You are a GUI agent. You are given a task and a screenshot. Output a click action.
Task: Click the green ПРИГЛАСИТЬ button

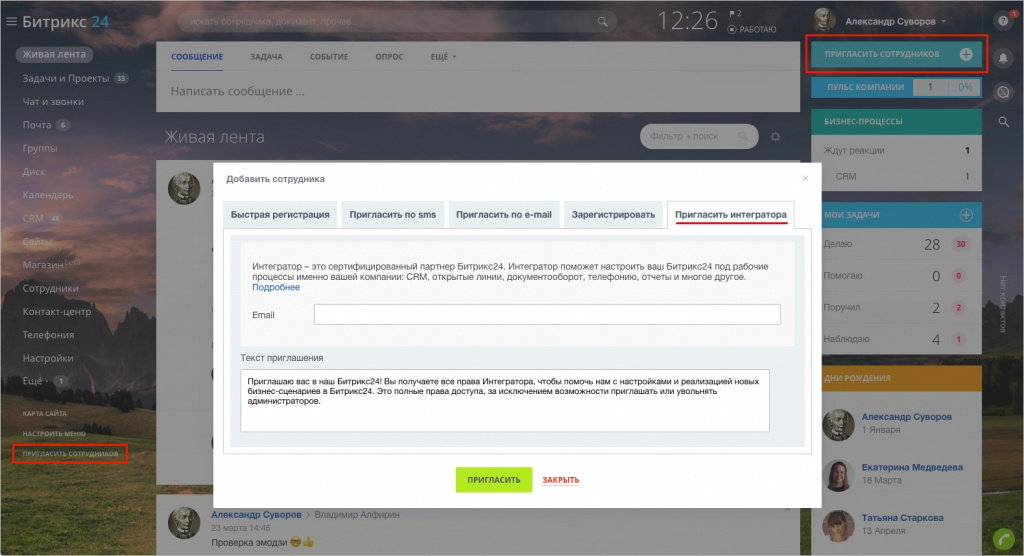tap(494, 480)
